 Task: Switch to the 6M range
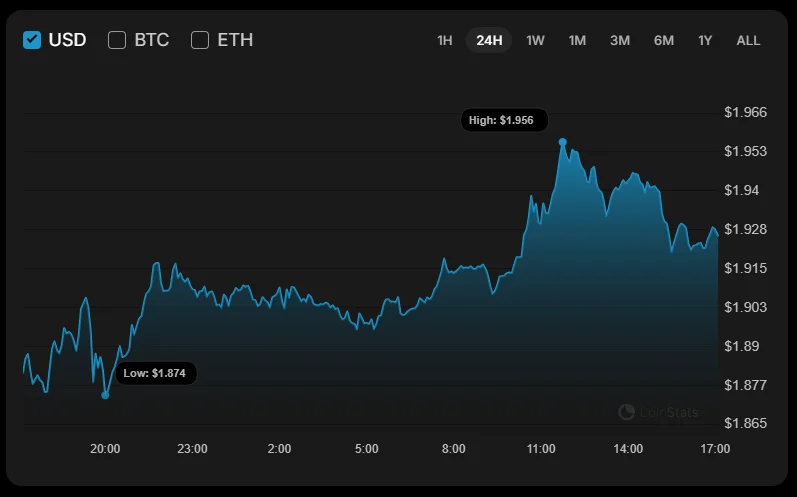[x=664, y=40]
